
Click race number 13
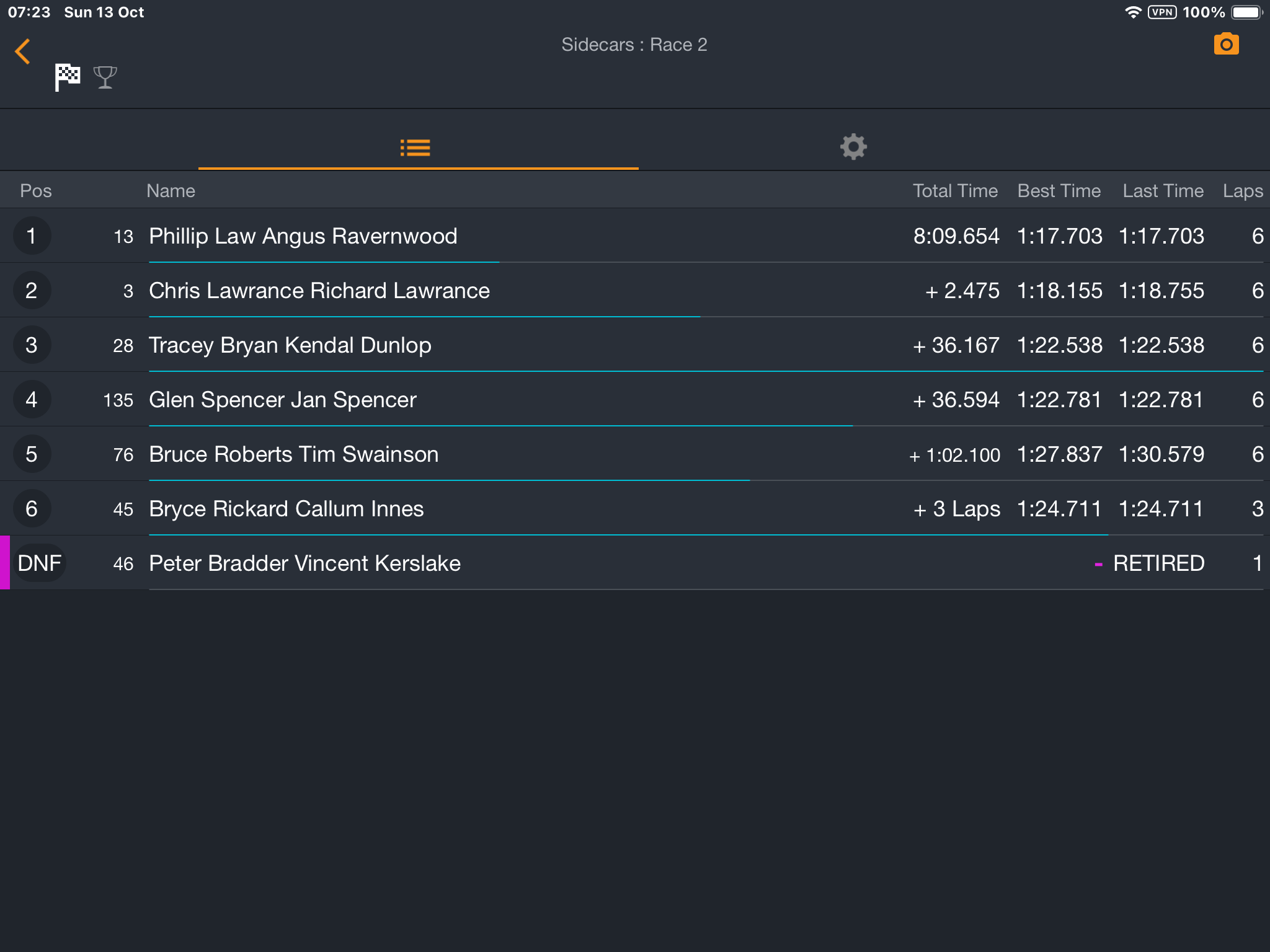[123, 237]
